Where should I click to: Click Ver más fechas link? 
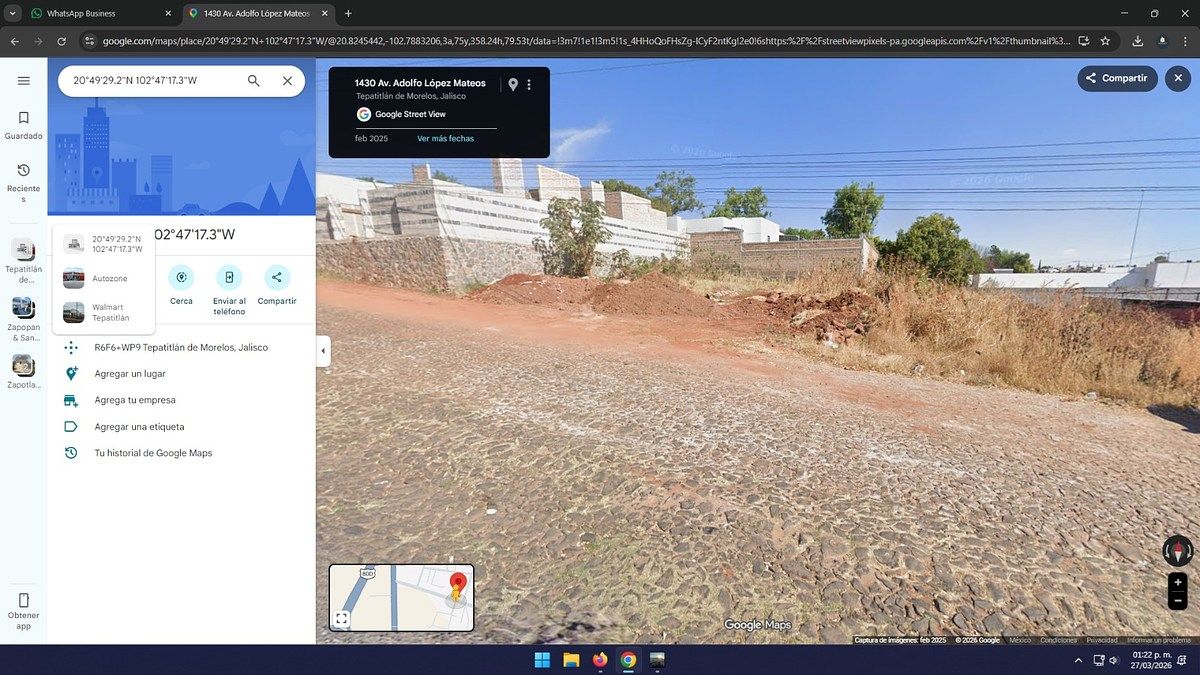click(x=445, y=138)
